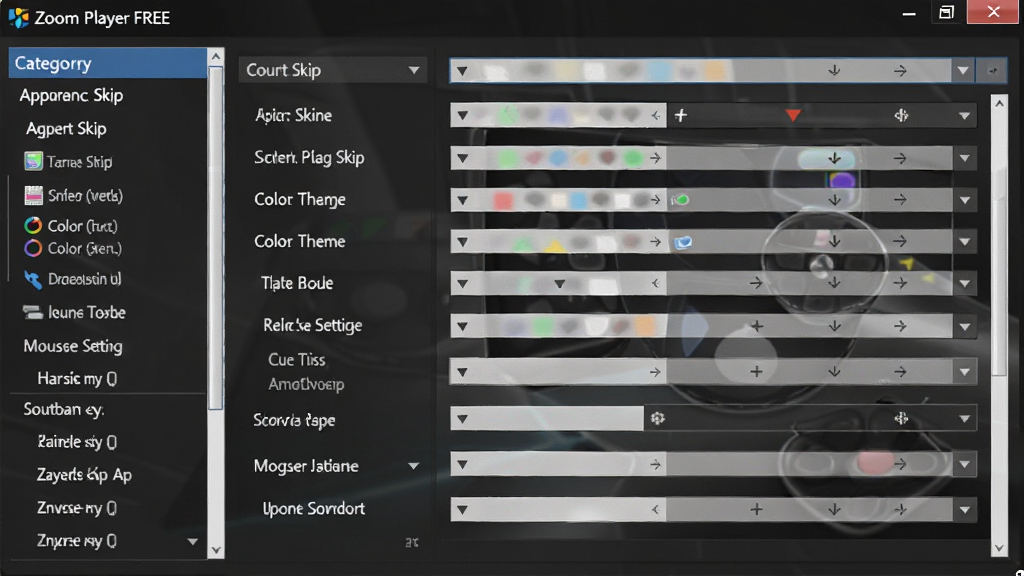Expand the Mogser Jatiane dropdown arrow
1024x576 pixels.
coord(413,466)
